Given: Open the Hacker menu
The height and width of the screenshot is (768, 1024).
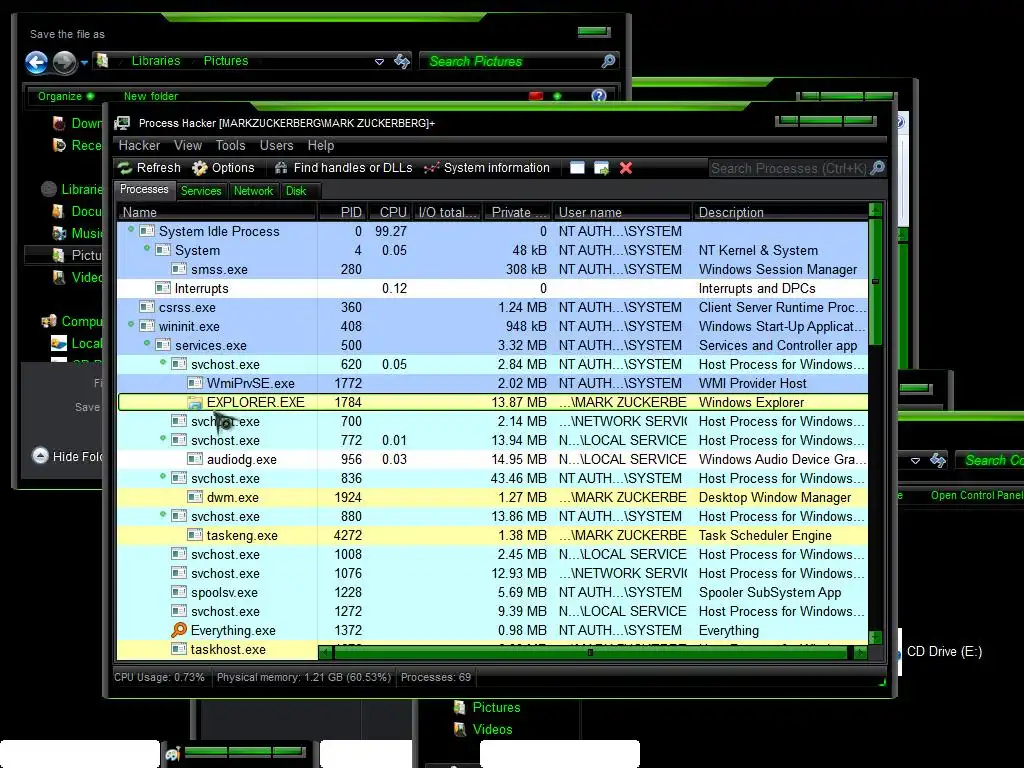Looking at the screenshot, I should [x=139, y=145].
